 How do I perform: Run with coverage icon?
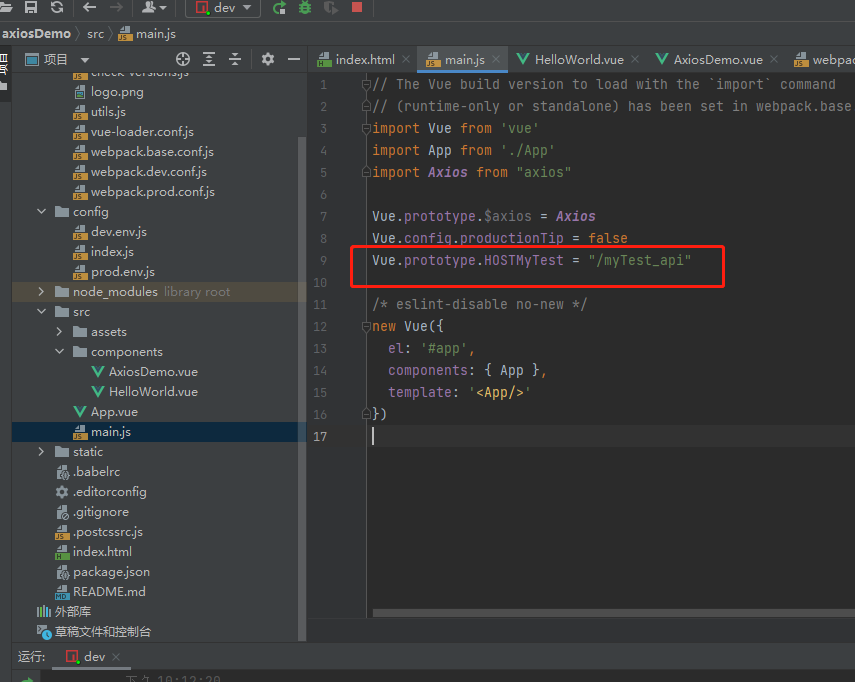coord(331,8)
